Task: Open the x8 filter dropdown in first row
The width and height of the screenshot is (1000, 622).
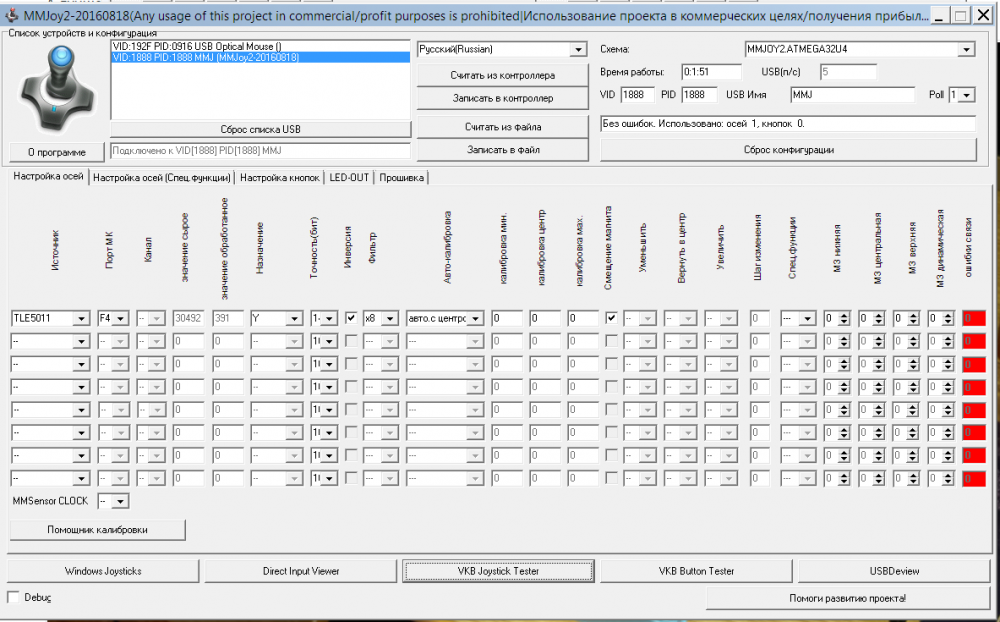Action: (391, 318)
